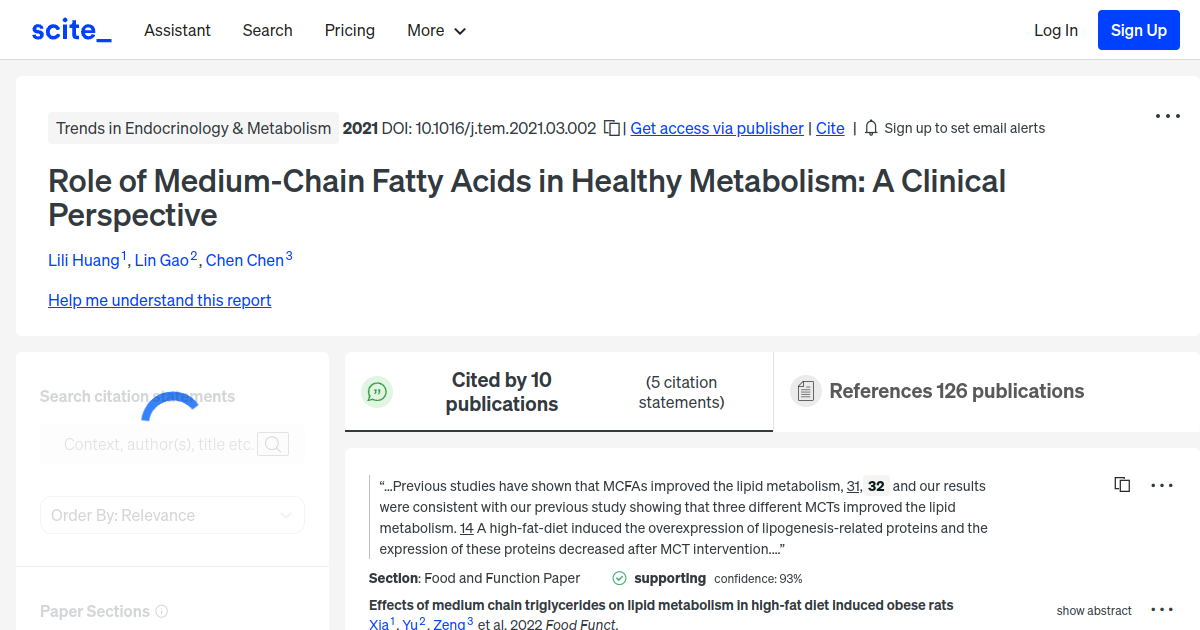Click the scite_ logo in the header
1200x630 pixels.
coord(70,29)
